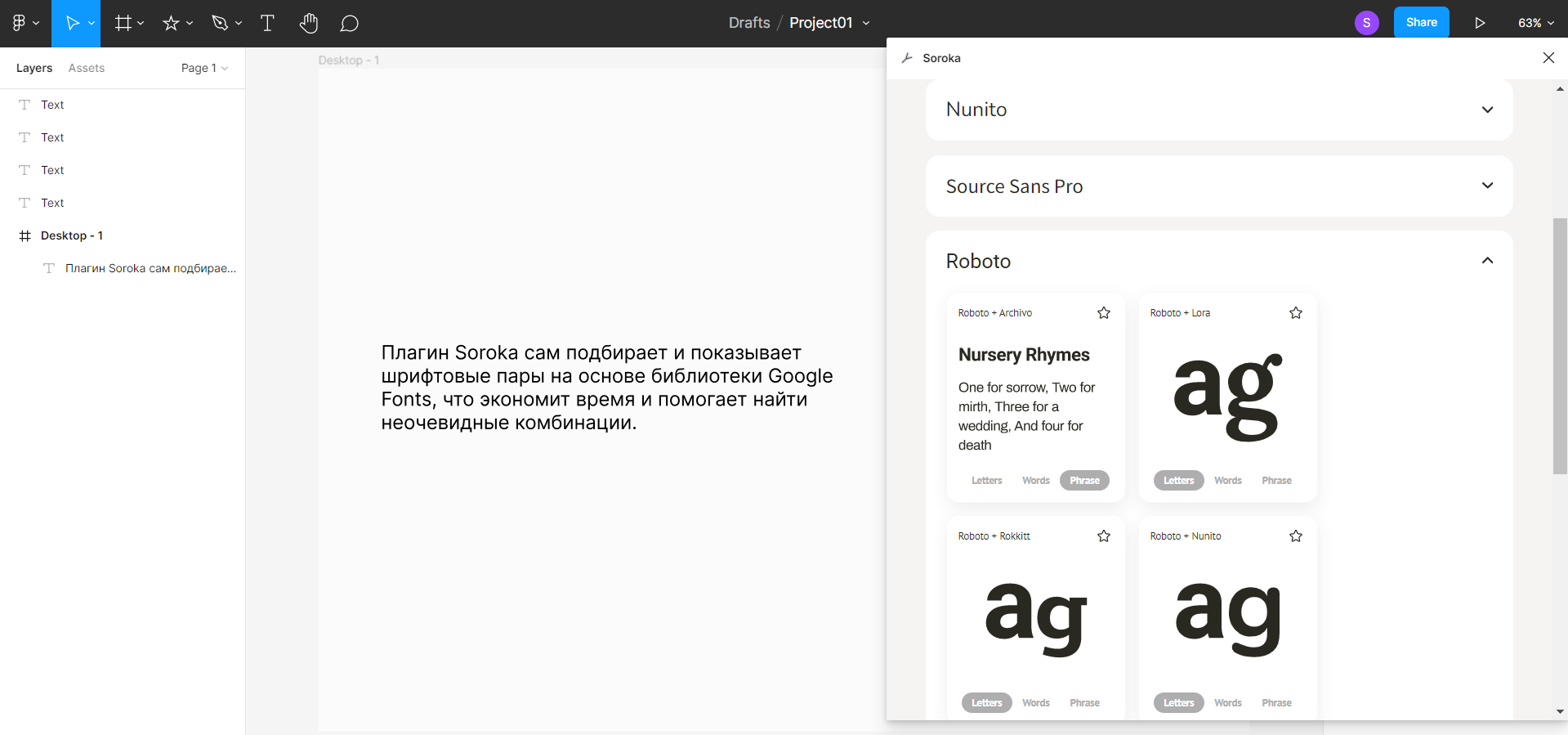Select the Star shape tool
Viewport: 1568px width, 735px height.
point(171,23)
